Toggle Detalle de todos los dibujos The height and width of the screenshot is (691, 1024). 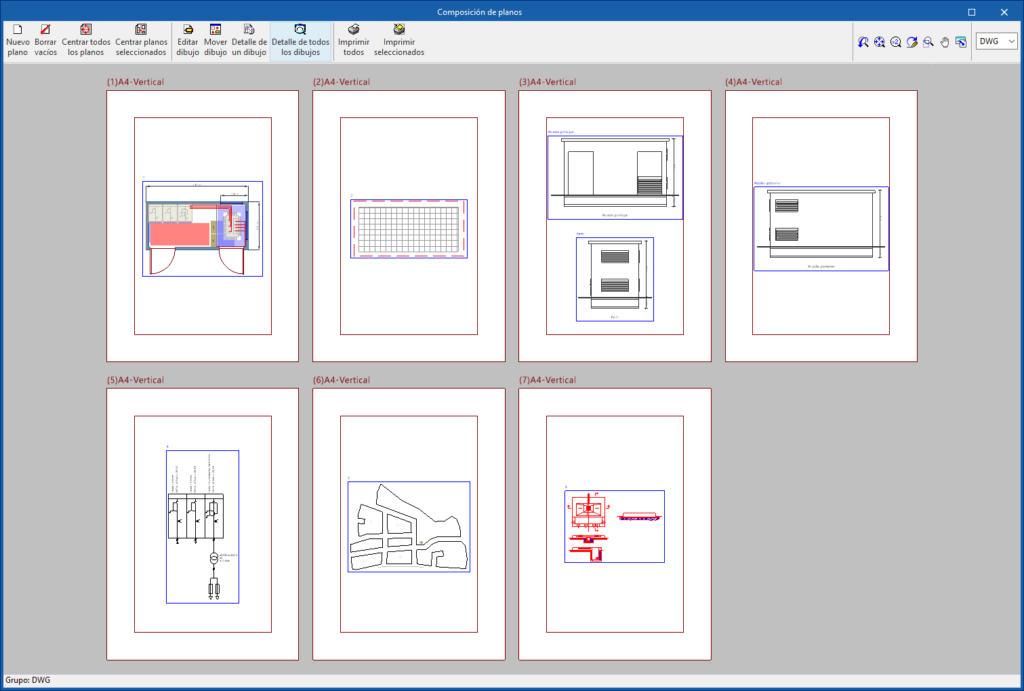coord(300,40)
